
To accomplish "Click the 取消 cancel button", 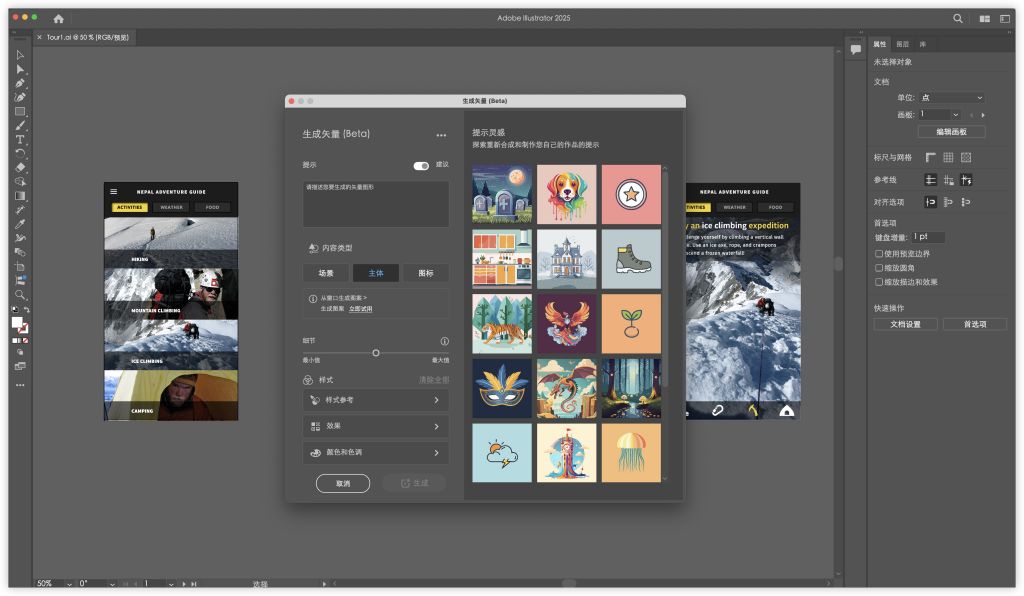I will coord(343,483).
